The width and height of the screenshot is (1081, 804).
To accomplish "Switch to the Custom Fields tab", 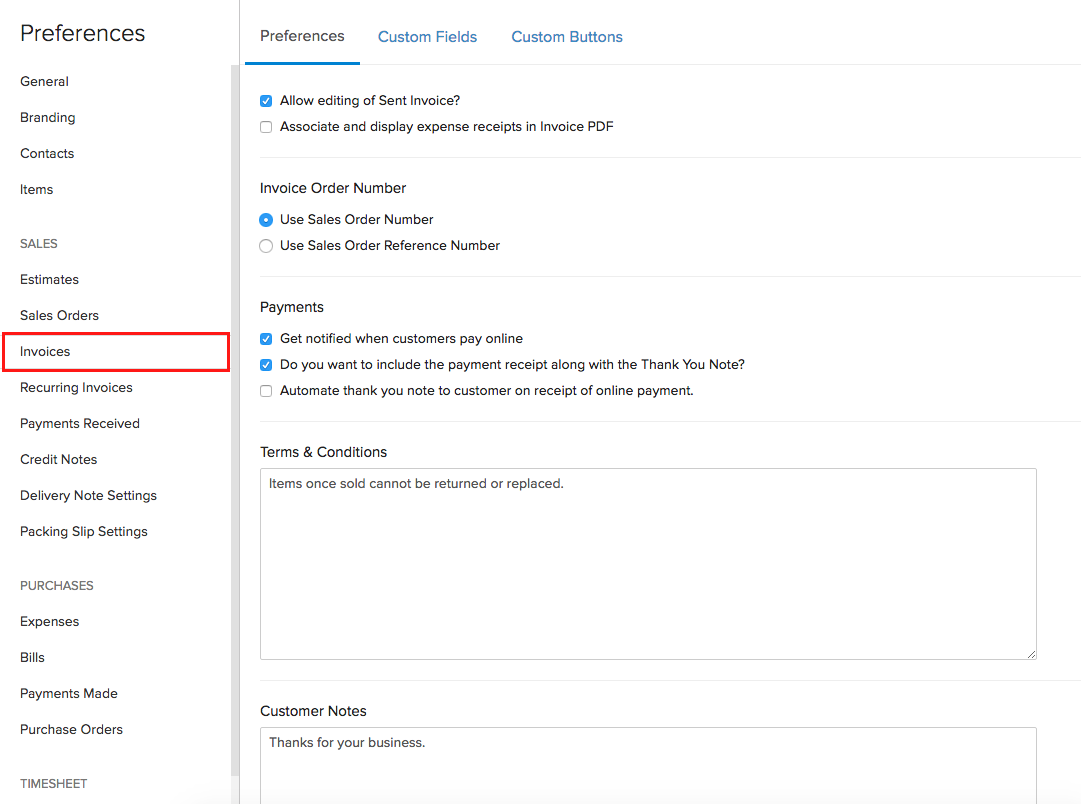I will click(x=427, y=36).
